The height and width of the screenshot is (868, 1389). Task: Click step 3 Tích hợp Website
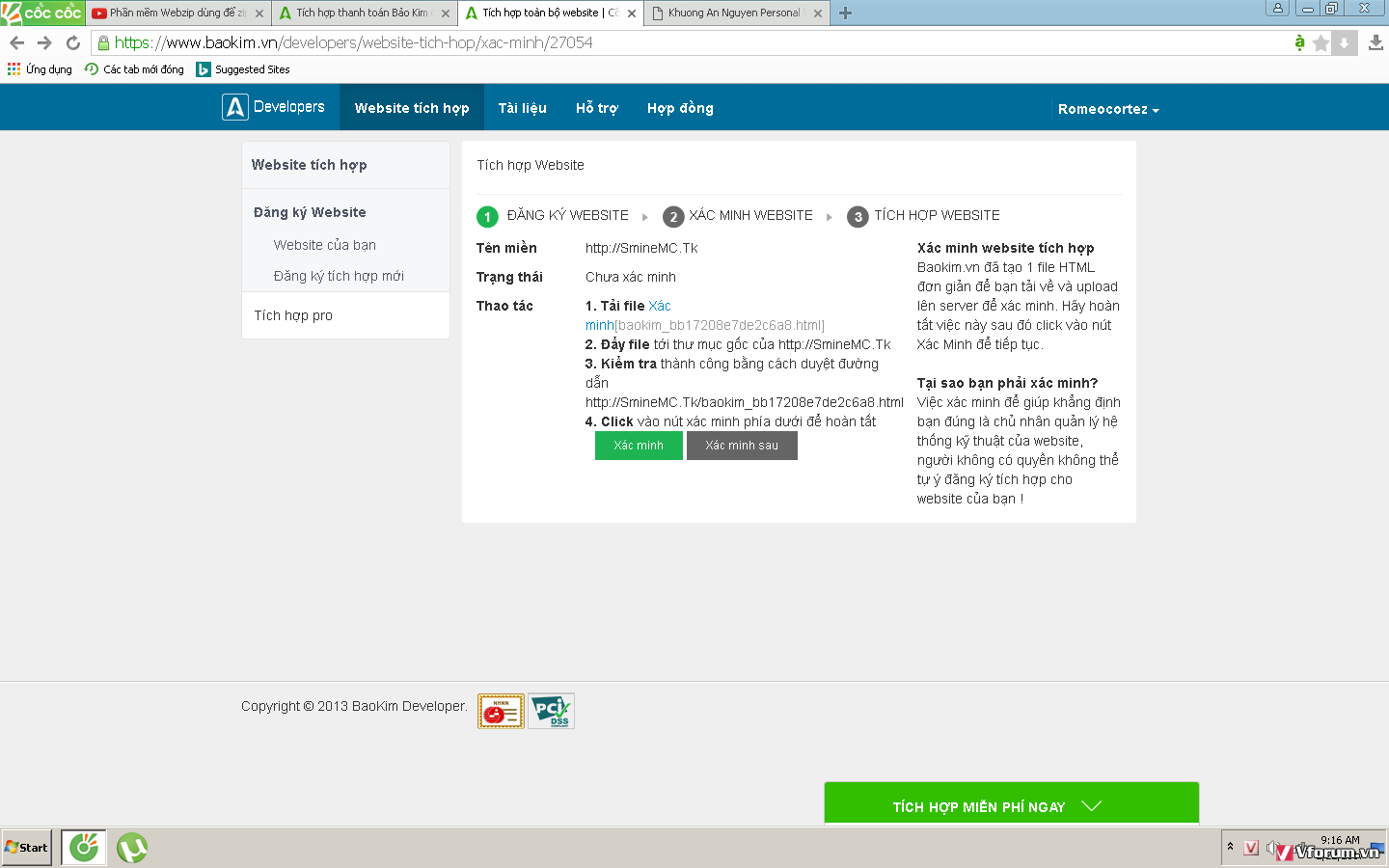(924, 216)
